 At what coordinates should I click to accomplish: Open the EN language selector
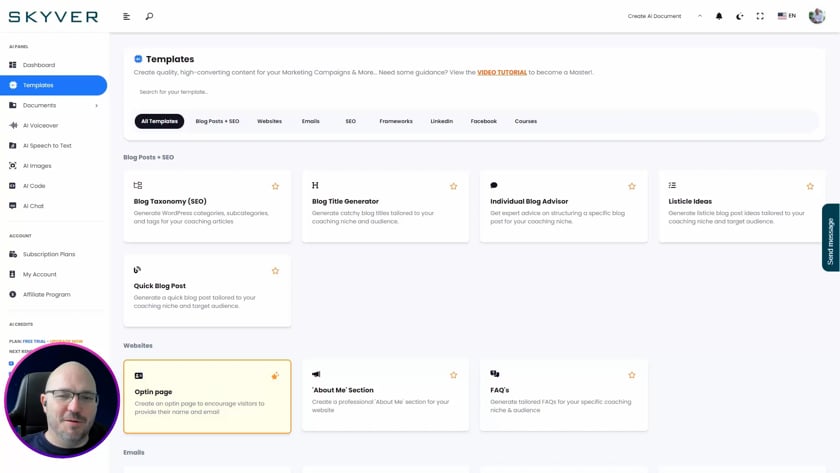[x=787, y=16]
